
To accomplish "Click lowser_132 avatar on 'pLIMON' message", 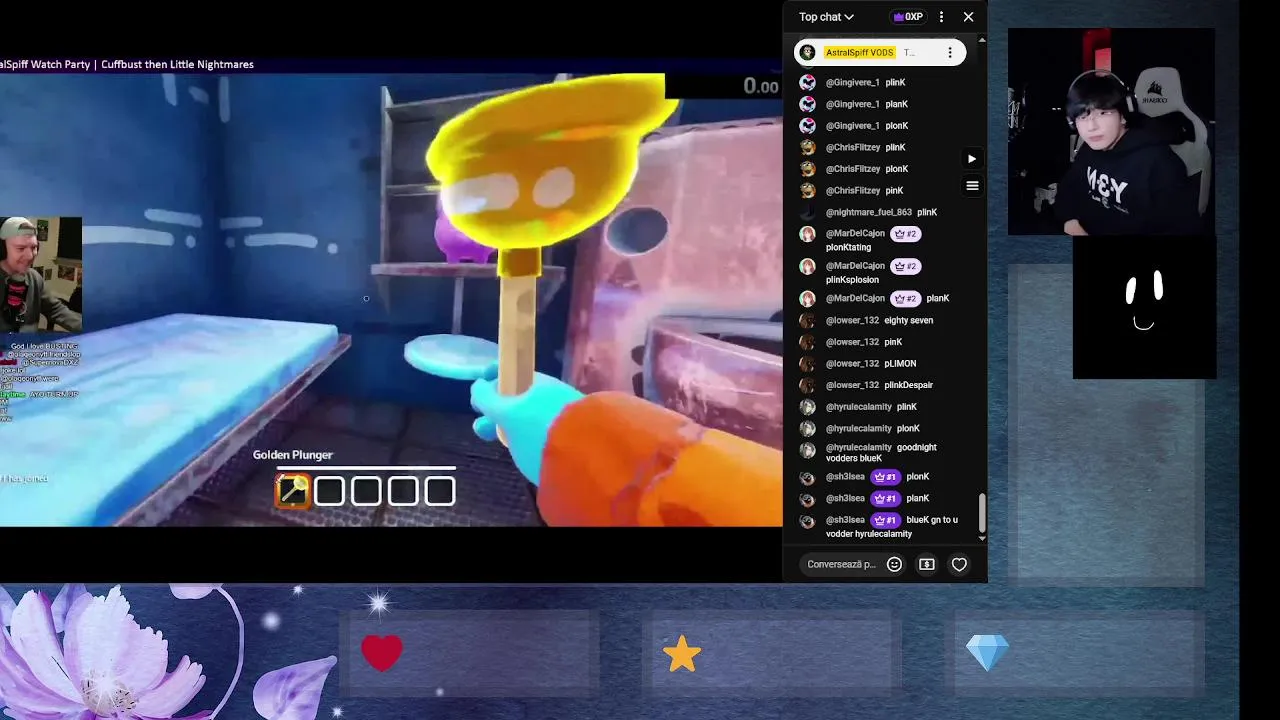I will tap(807, 363).
